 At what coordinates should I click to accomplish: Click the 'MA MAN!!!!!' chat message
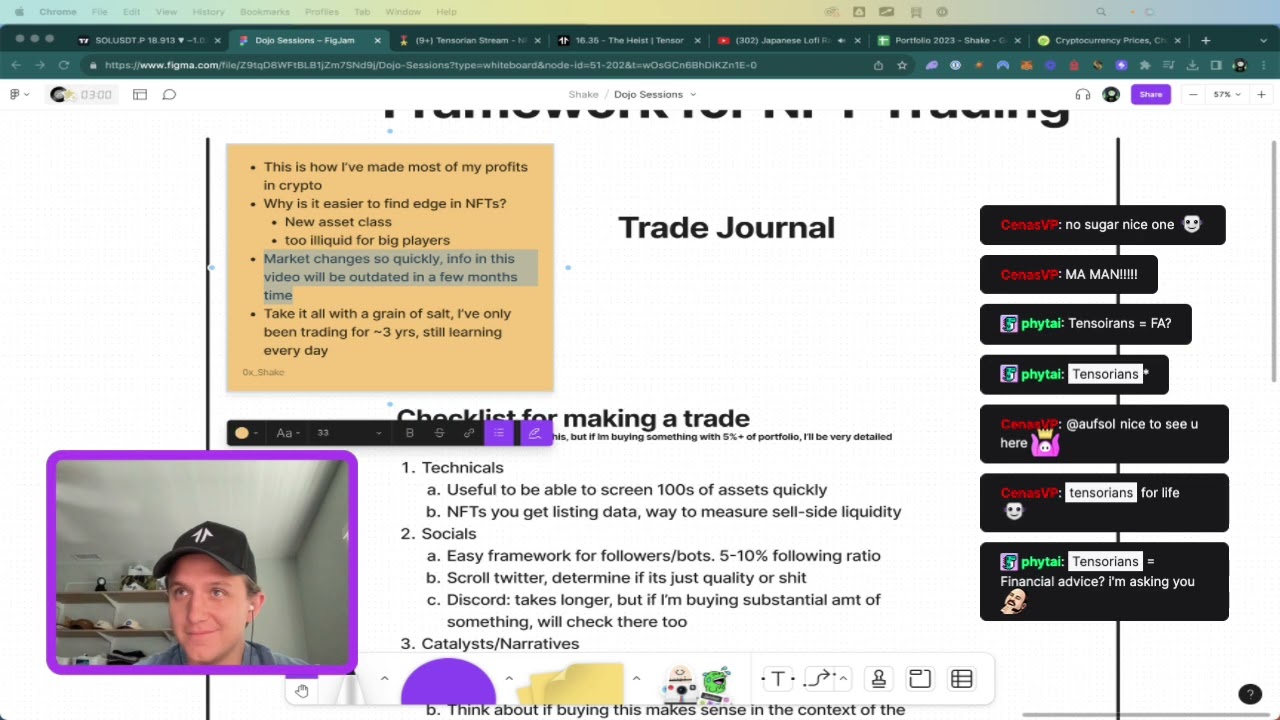pyautogui.click(x=1069, y=274)
